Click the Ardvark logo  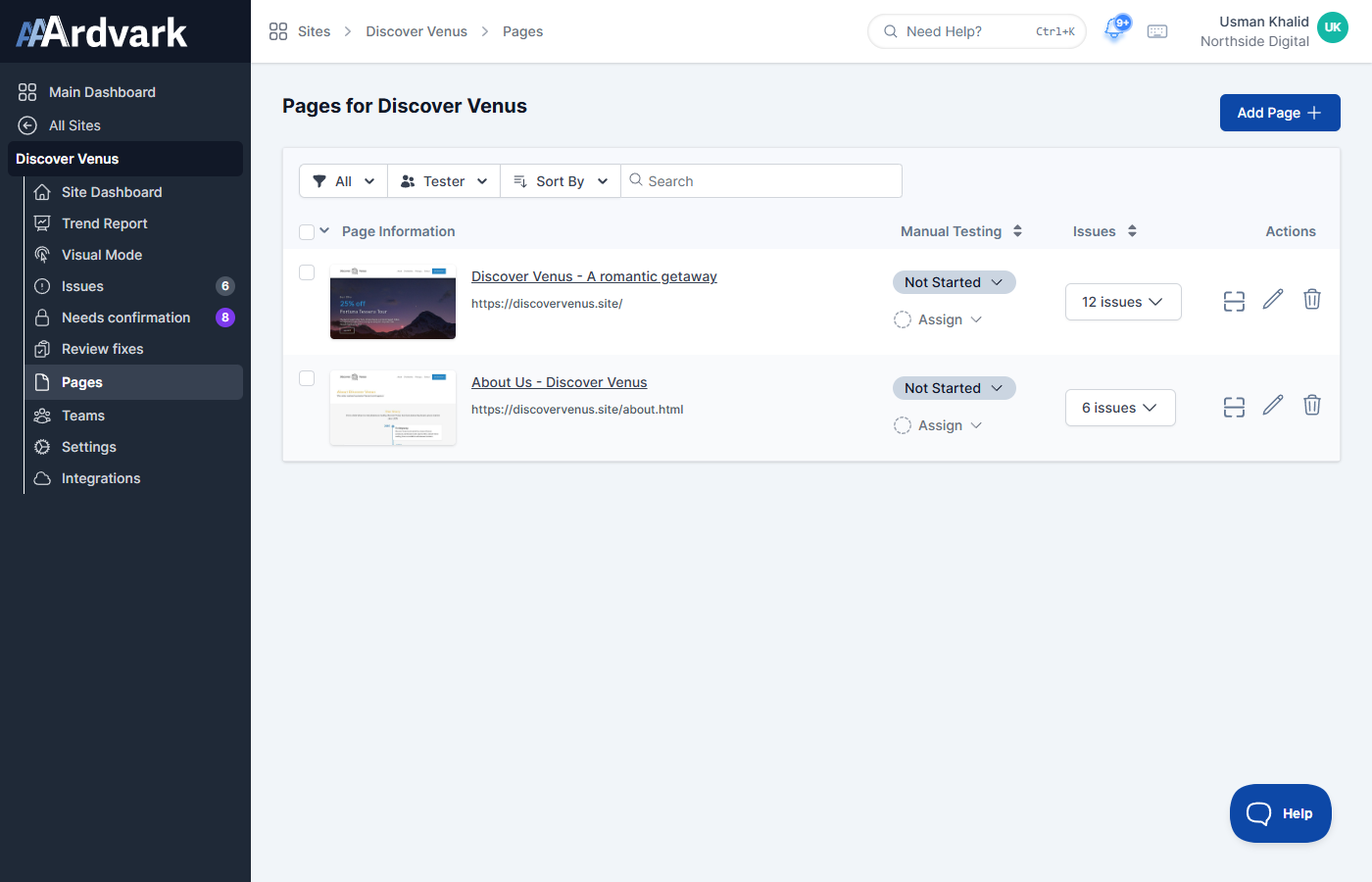click(x=102, y=32)
